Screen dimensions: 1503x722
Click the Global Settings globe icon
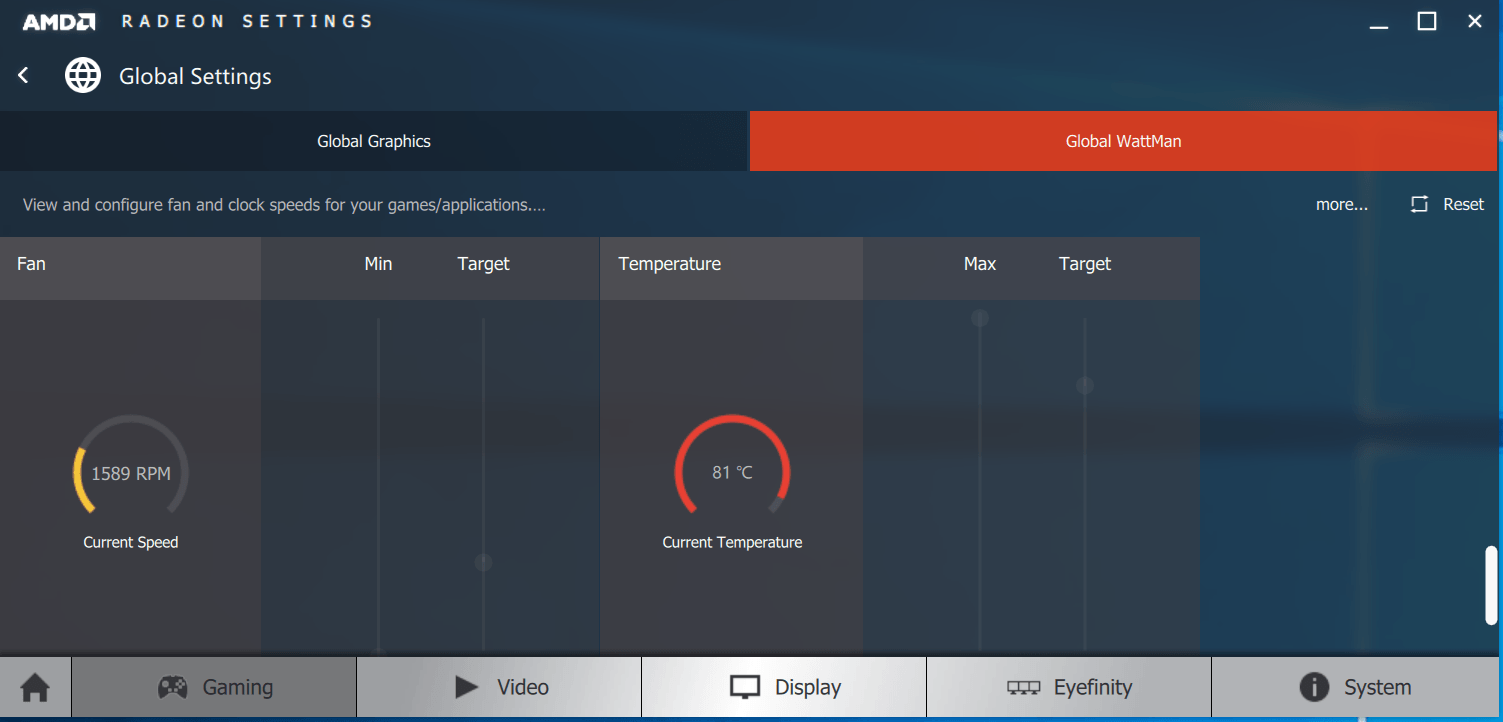[x=83, y=76]
